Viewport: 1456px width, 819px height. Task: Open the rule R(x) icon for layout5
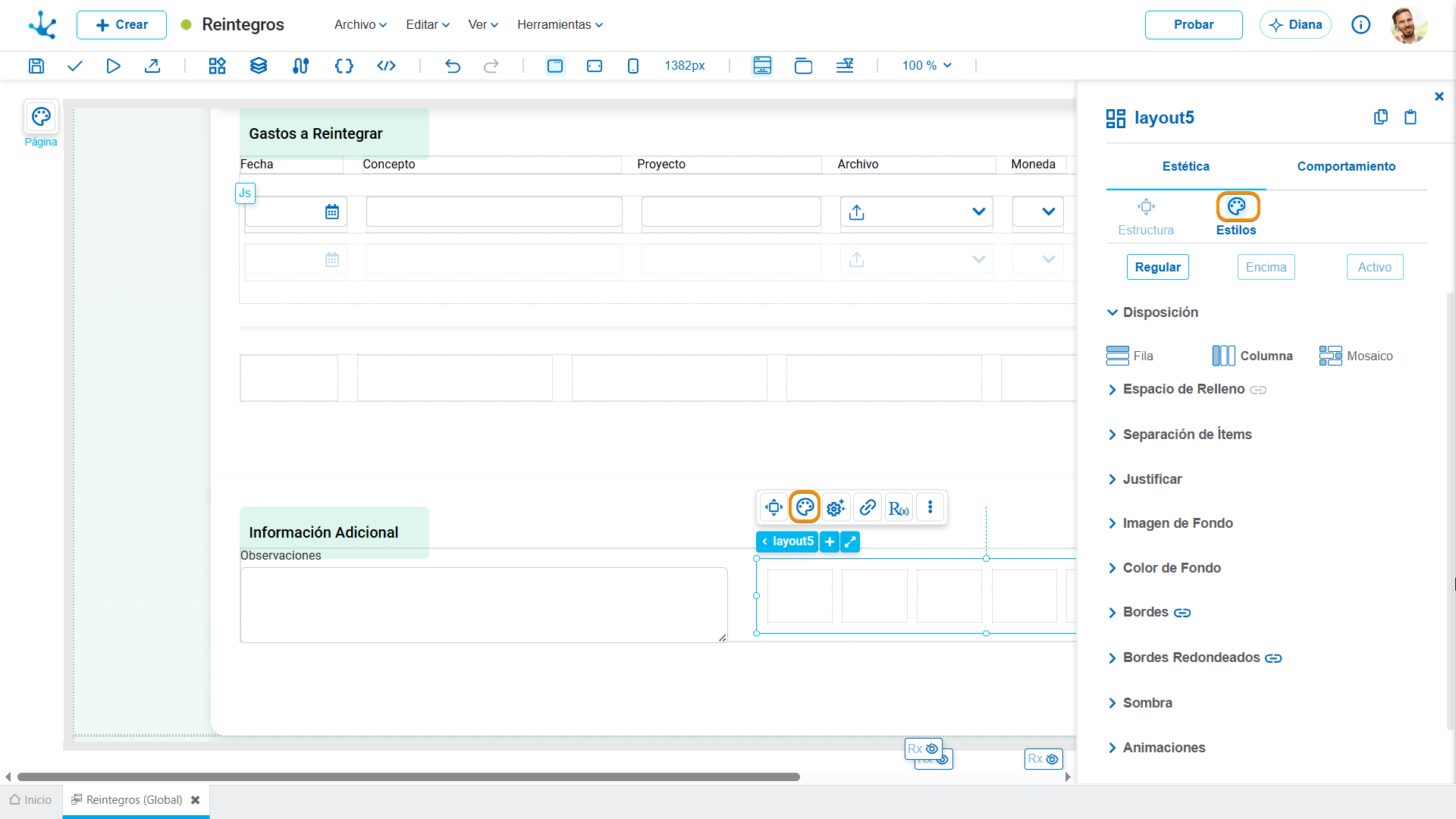(899, 507)
